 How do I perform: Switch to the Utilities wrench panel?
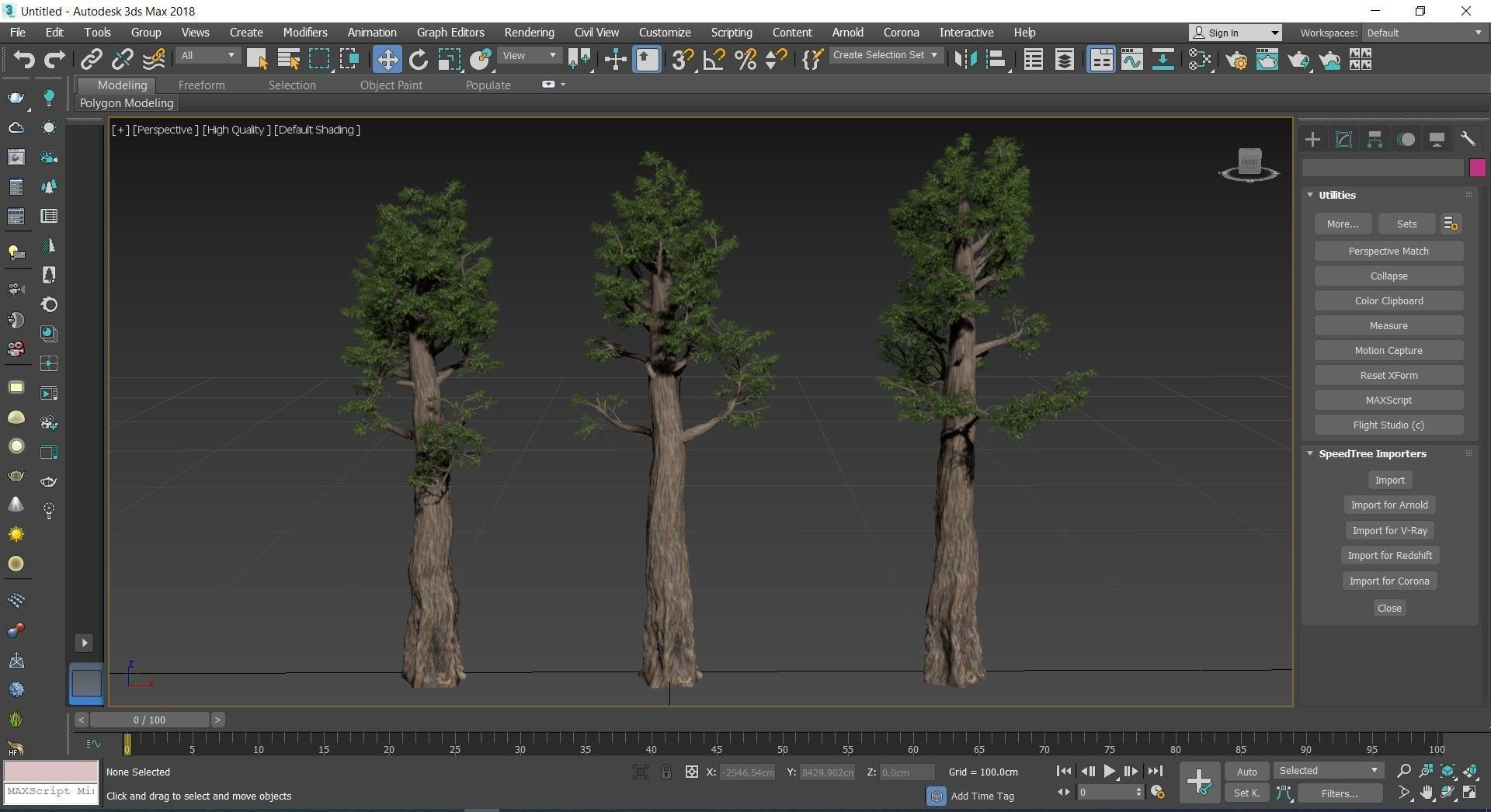[x=1468, y=139]
